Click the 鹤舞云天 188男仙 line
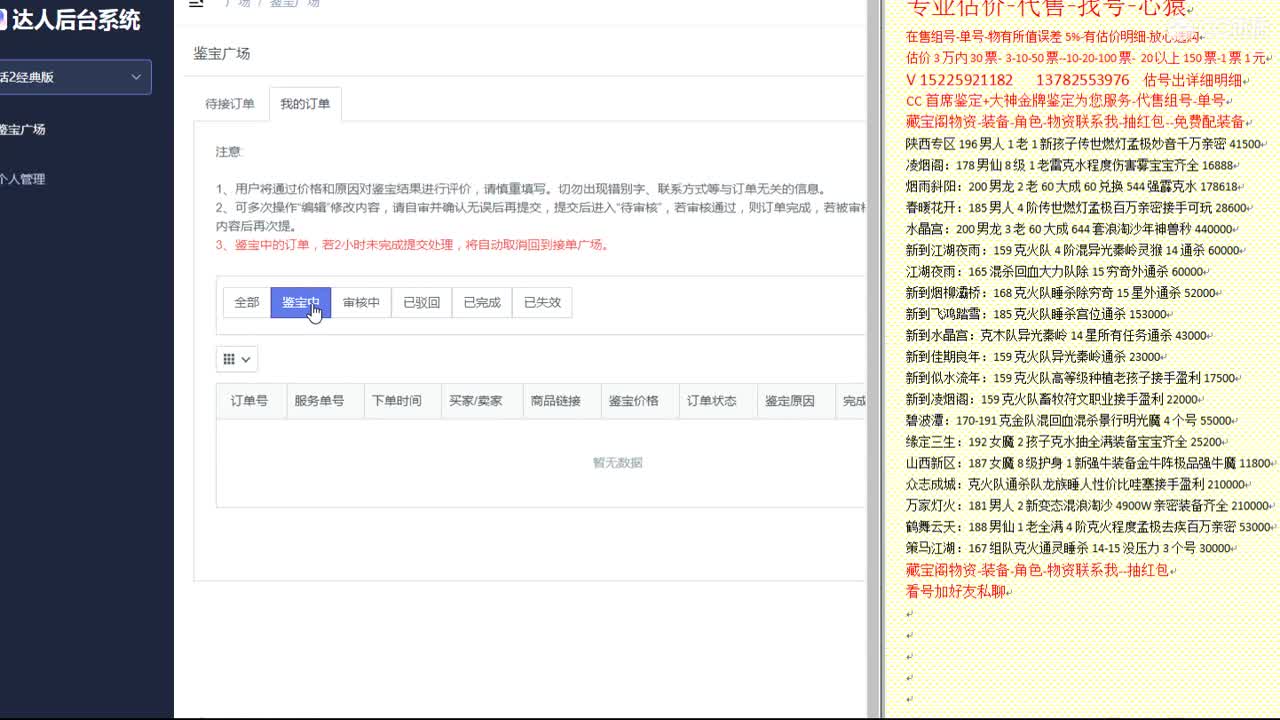Screen dimensions: 1280x720 [1089, 526]
